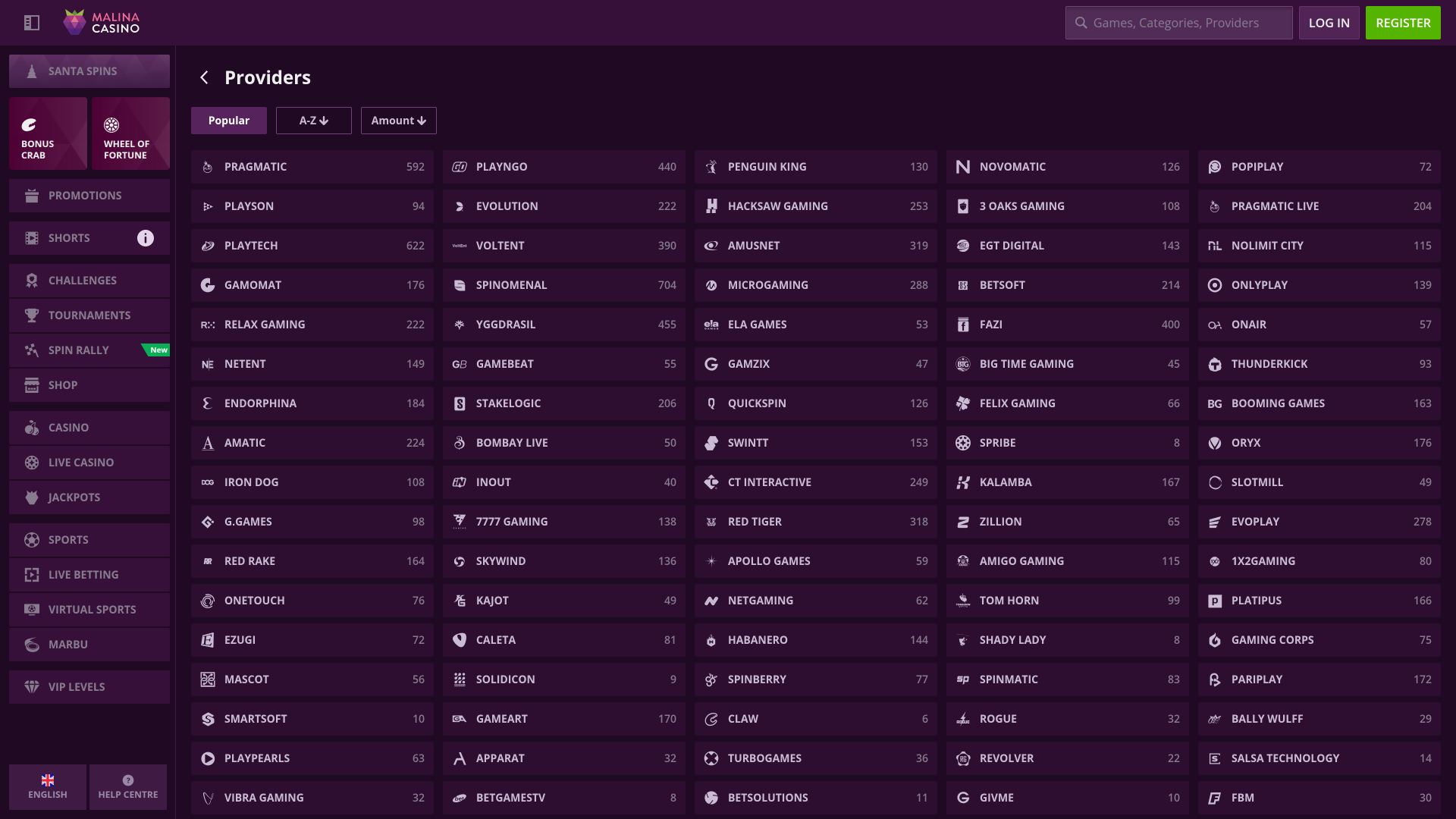This screenshot has height=819, width=1456.
Task: Sort providers by A-Z
Action: [x=313, y=121]
